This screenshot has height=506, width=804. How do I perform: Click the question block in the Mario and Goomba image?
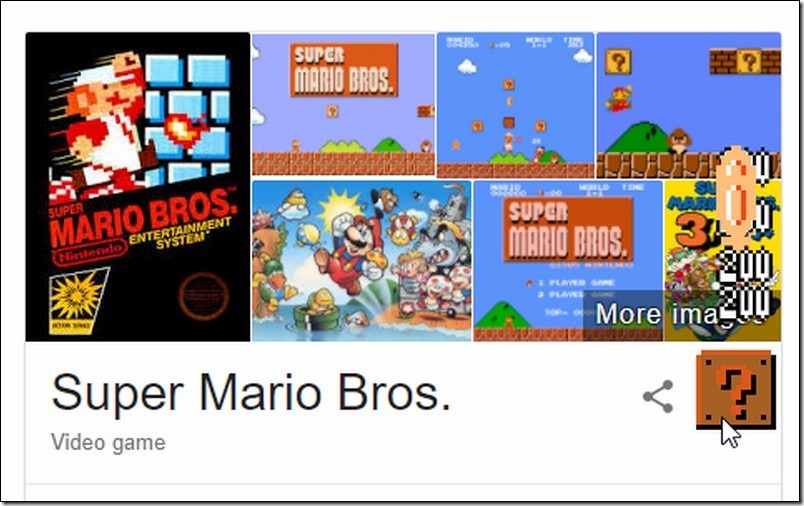[x=618, y=62]
